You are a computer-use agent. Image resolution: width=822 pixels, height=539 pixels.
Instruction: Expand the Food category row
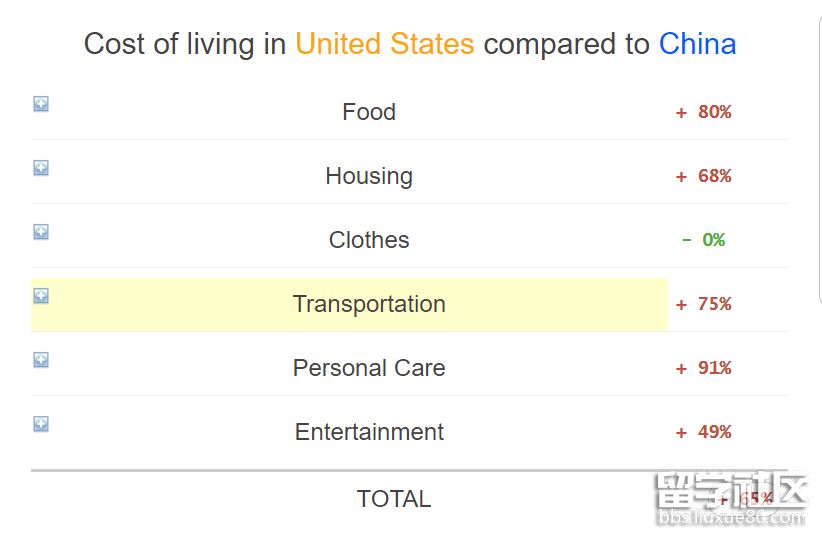(x=41, y=104)
